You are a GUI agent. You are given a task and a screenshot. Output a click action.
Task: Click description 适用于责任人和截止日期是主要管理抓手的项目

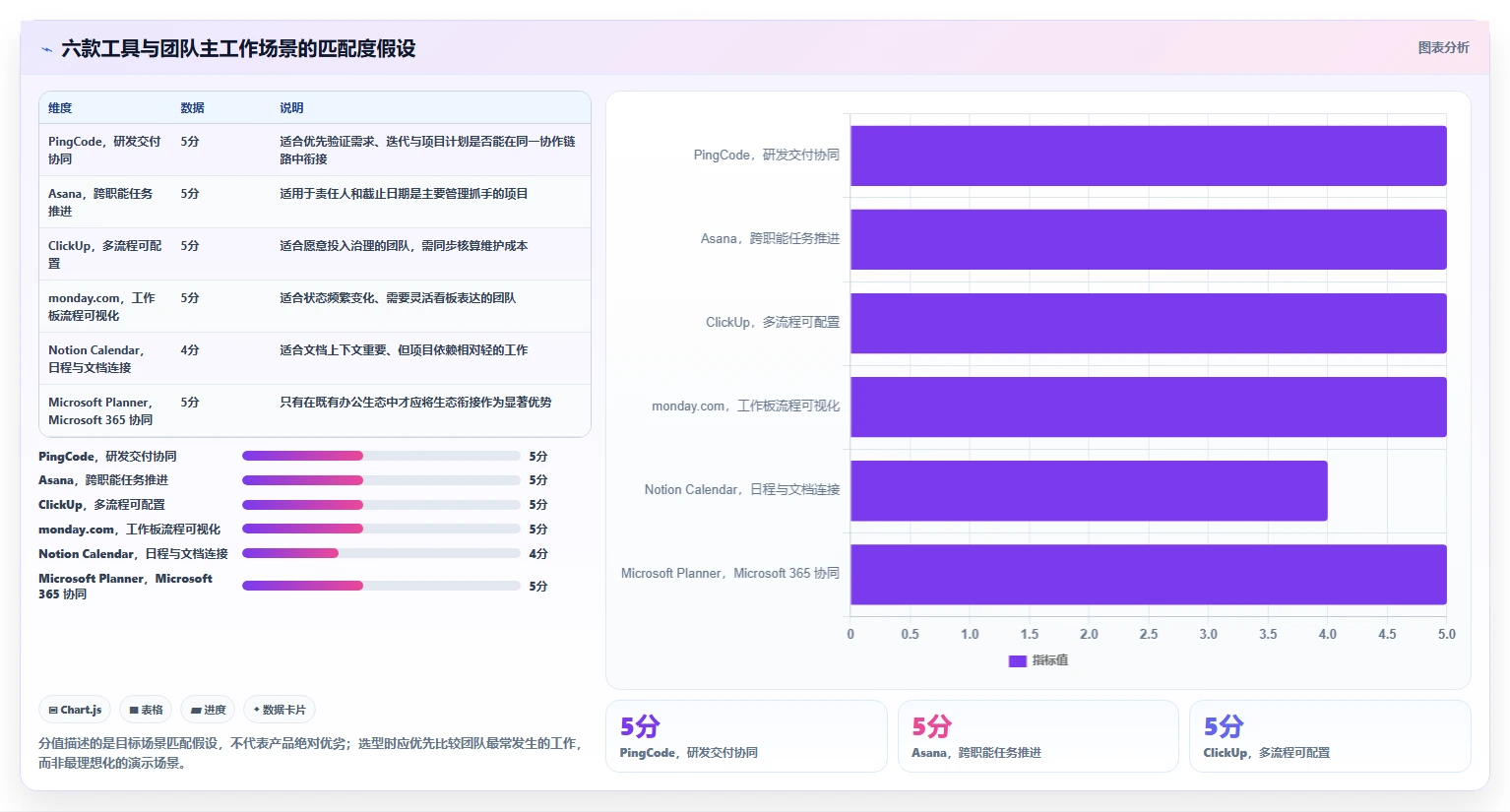tap(404, 194)
